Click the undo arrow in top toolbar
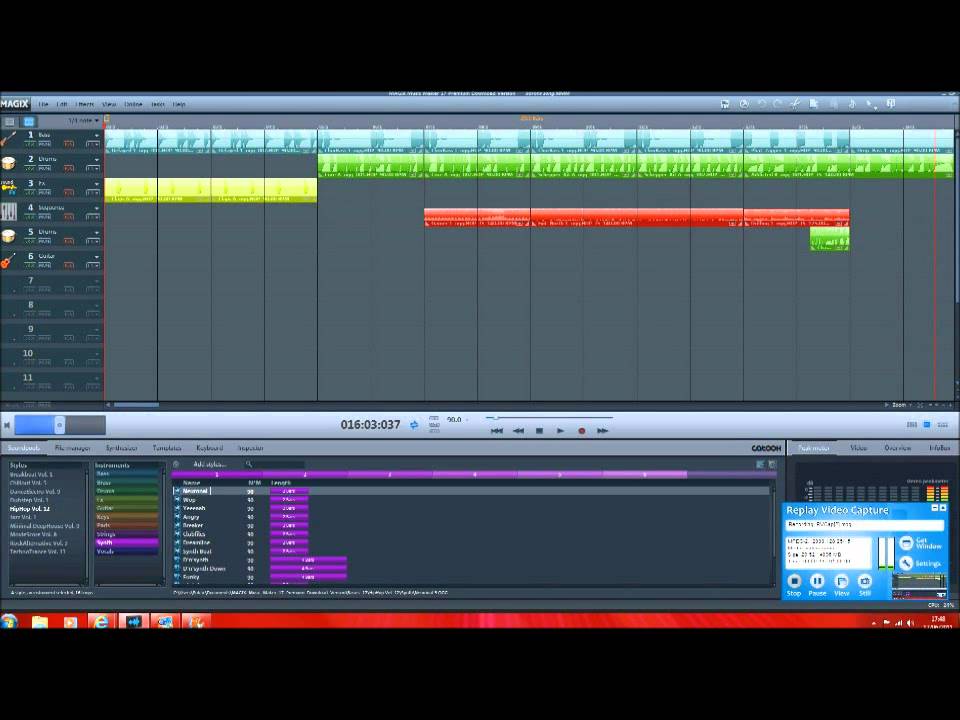 [762, 104]
